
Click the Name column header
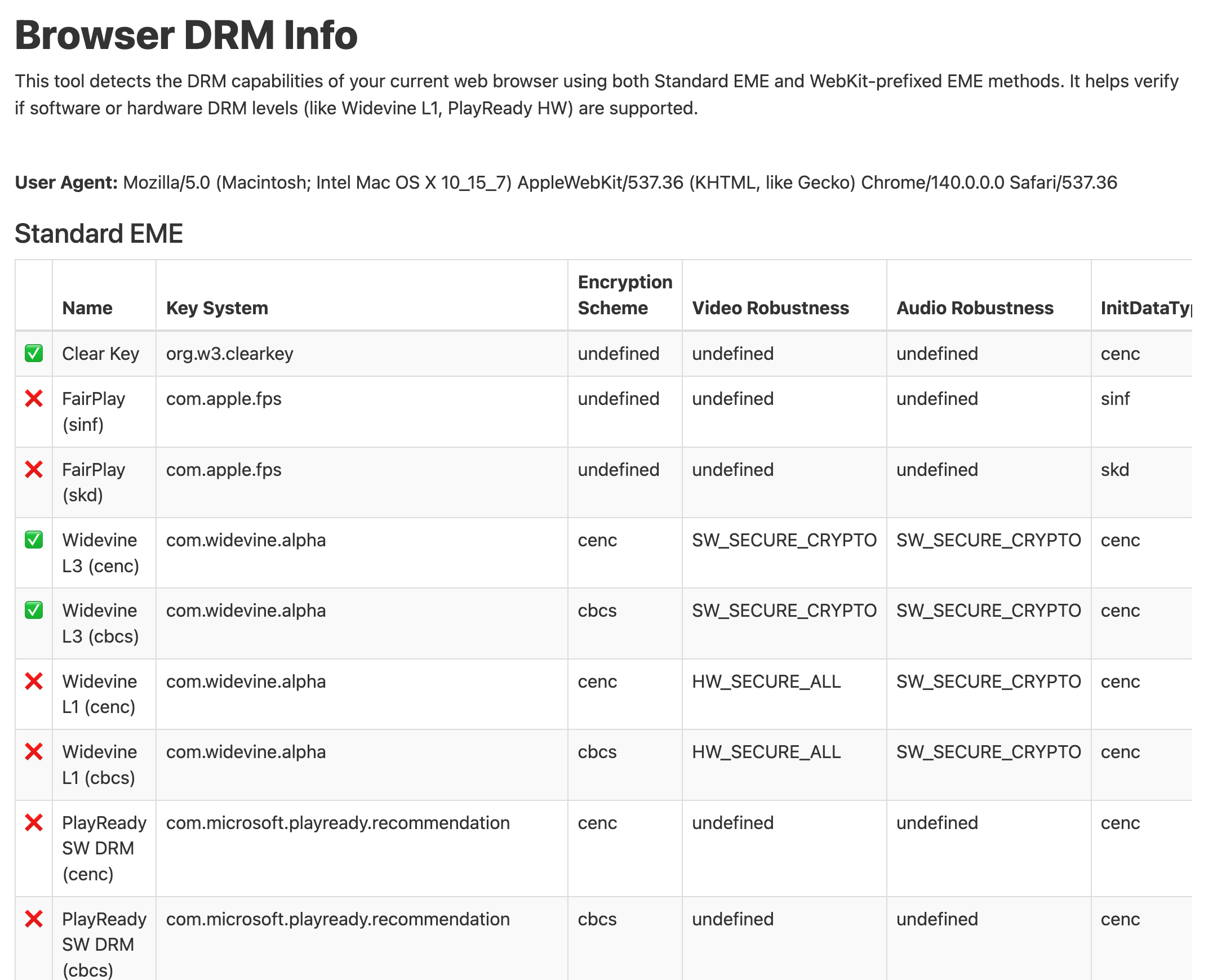click(87, 308)
